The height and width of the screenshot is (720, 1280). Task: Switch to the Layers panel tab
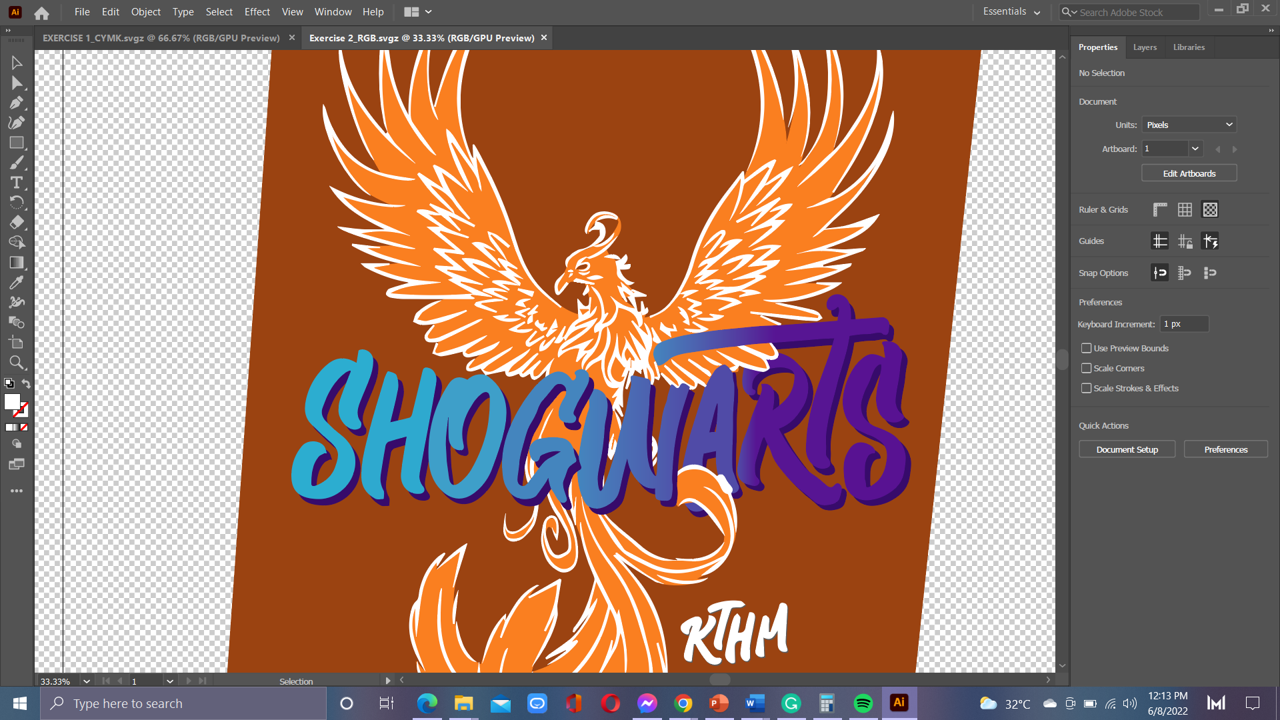click(1145, 47)
